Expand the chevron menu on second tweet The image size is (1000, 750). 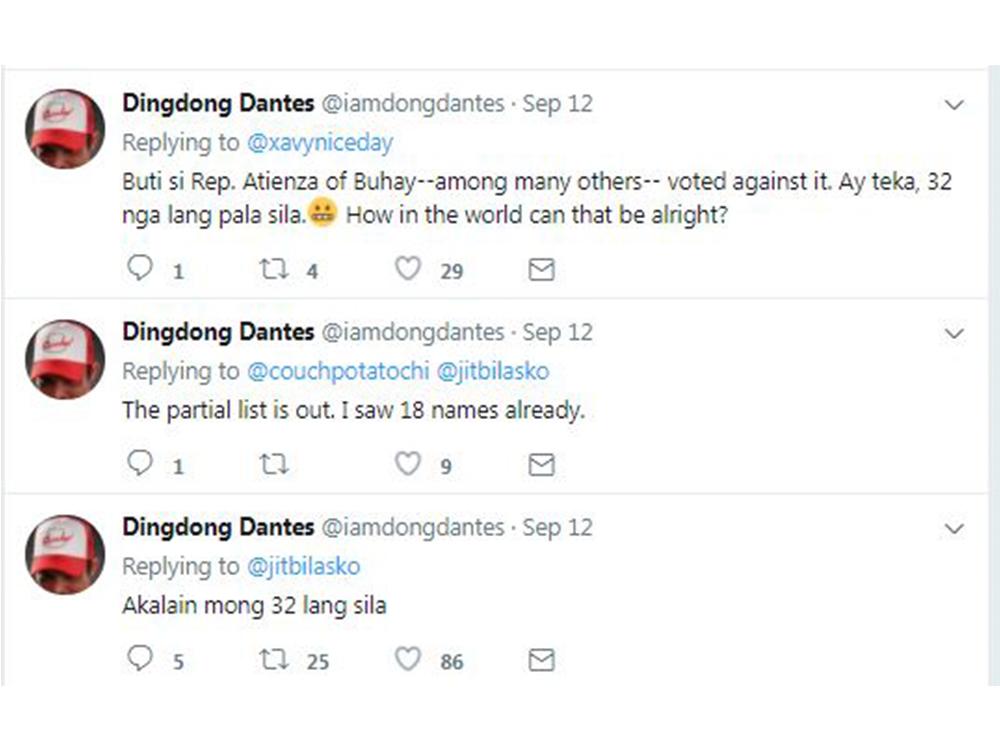954,334
